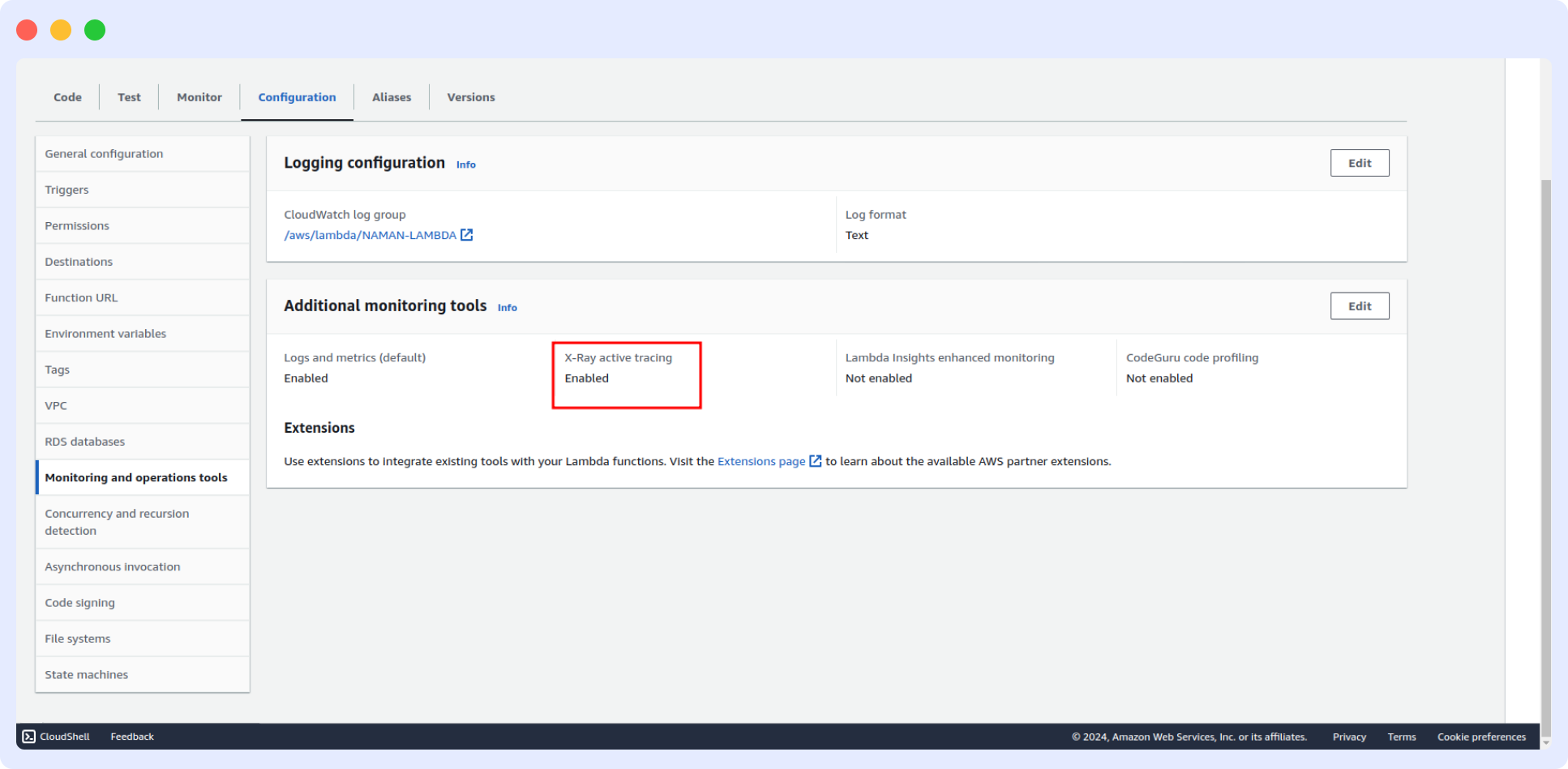Screen dimensions: 1568x769
Task: Go to Concurrency and recursion detection settings
Action: [x=117, y=522]
